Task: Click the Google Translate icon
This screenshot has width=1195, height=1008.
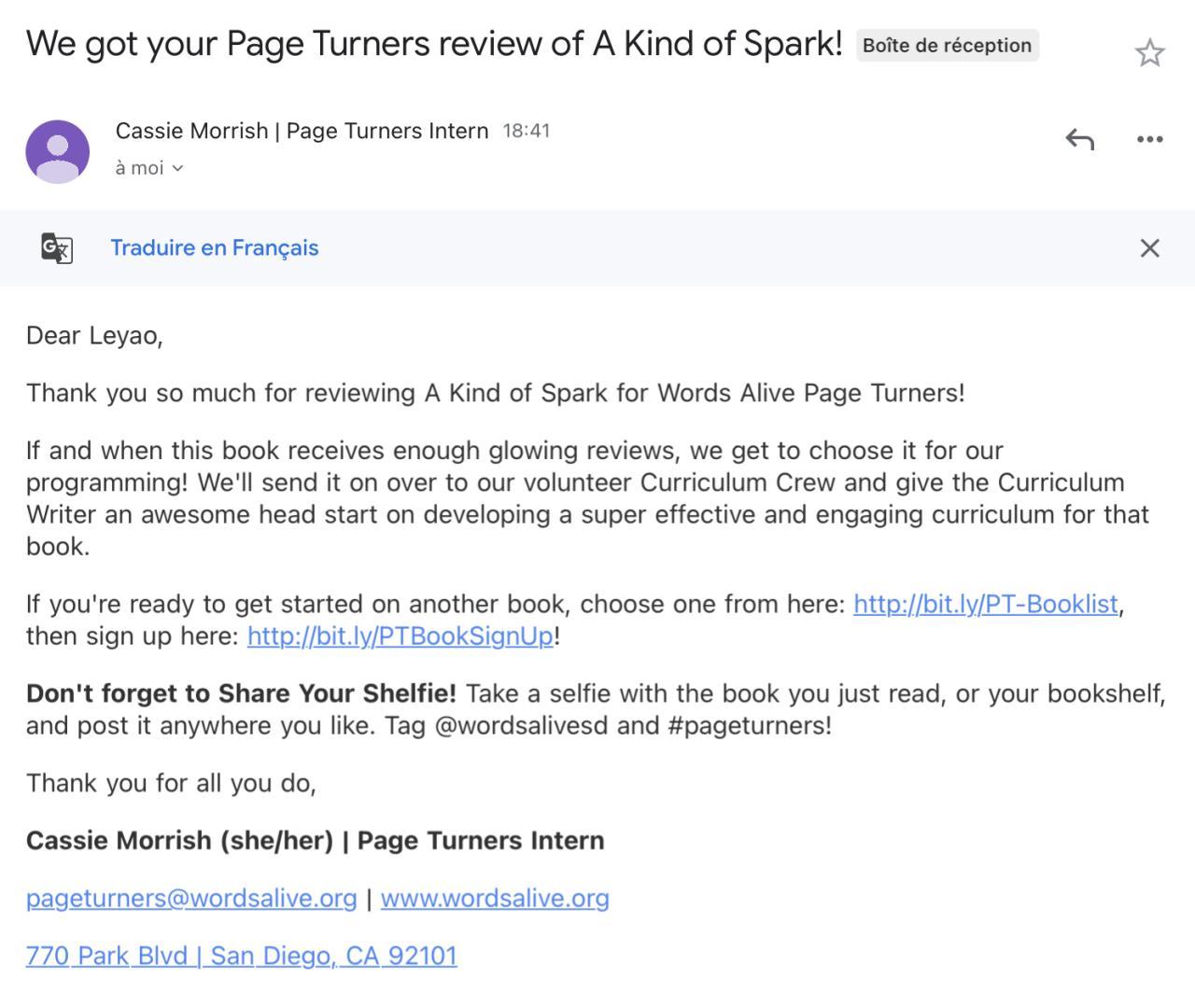Action: 57,248
